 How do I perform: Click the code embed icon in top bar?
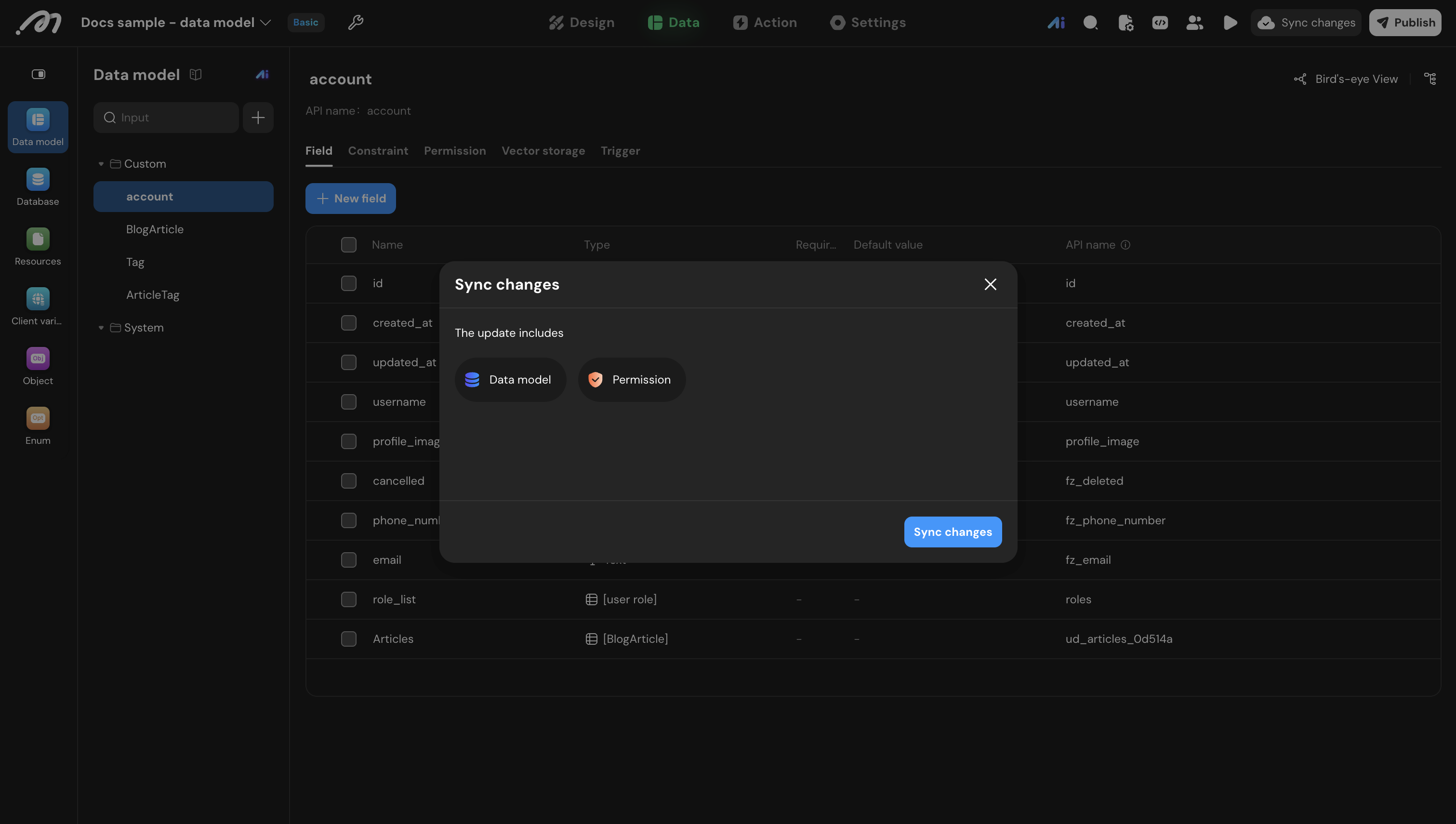(x=1160, y=23)
